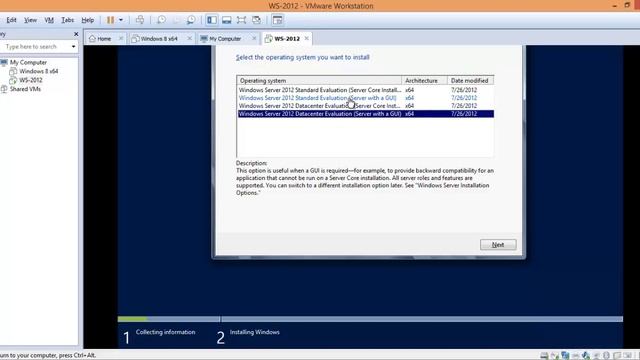640x360 pixels.
Task: Click the 'Operating system' column header
Action: pyautogui.click(x=319, y=80)
